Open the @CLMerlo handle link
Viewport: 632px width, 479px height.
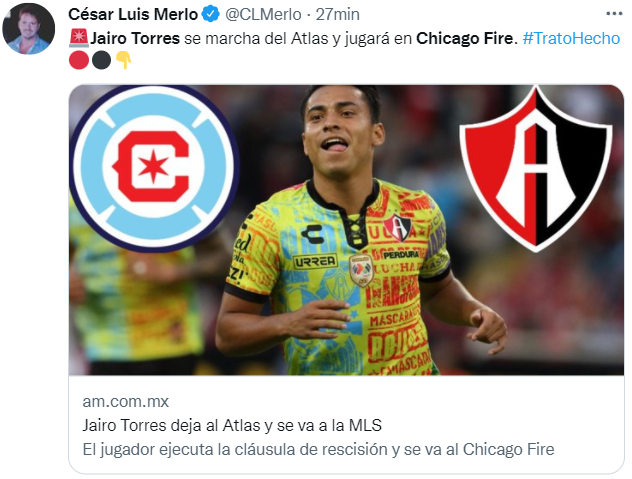tap(263, 15)
